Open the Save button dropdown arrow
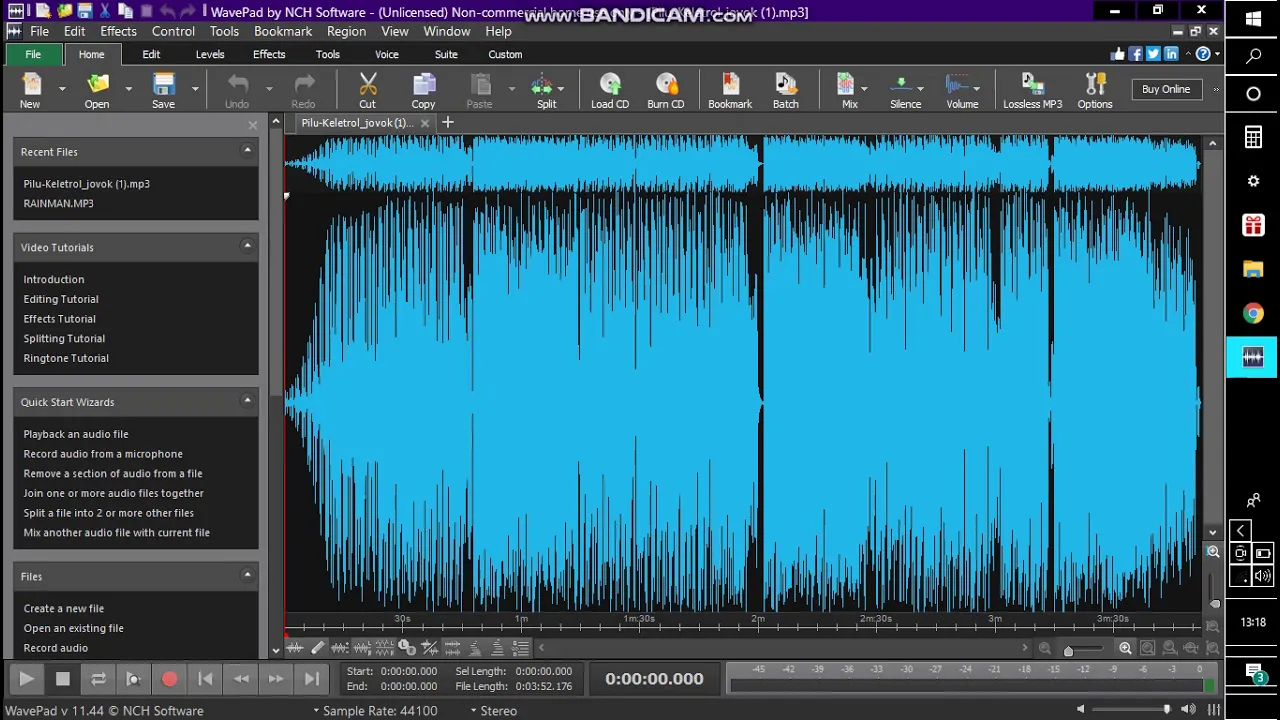The image size is (1280, 720). click(x=195, y=88)
